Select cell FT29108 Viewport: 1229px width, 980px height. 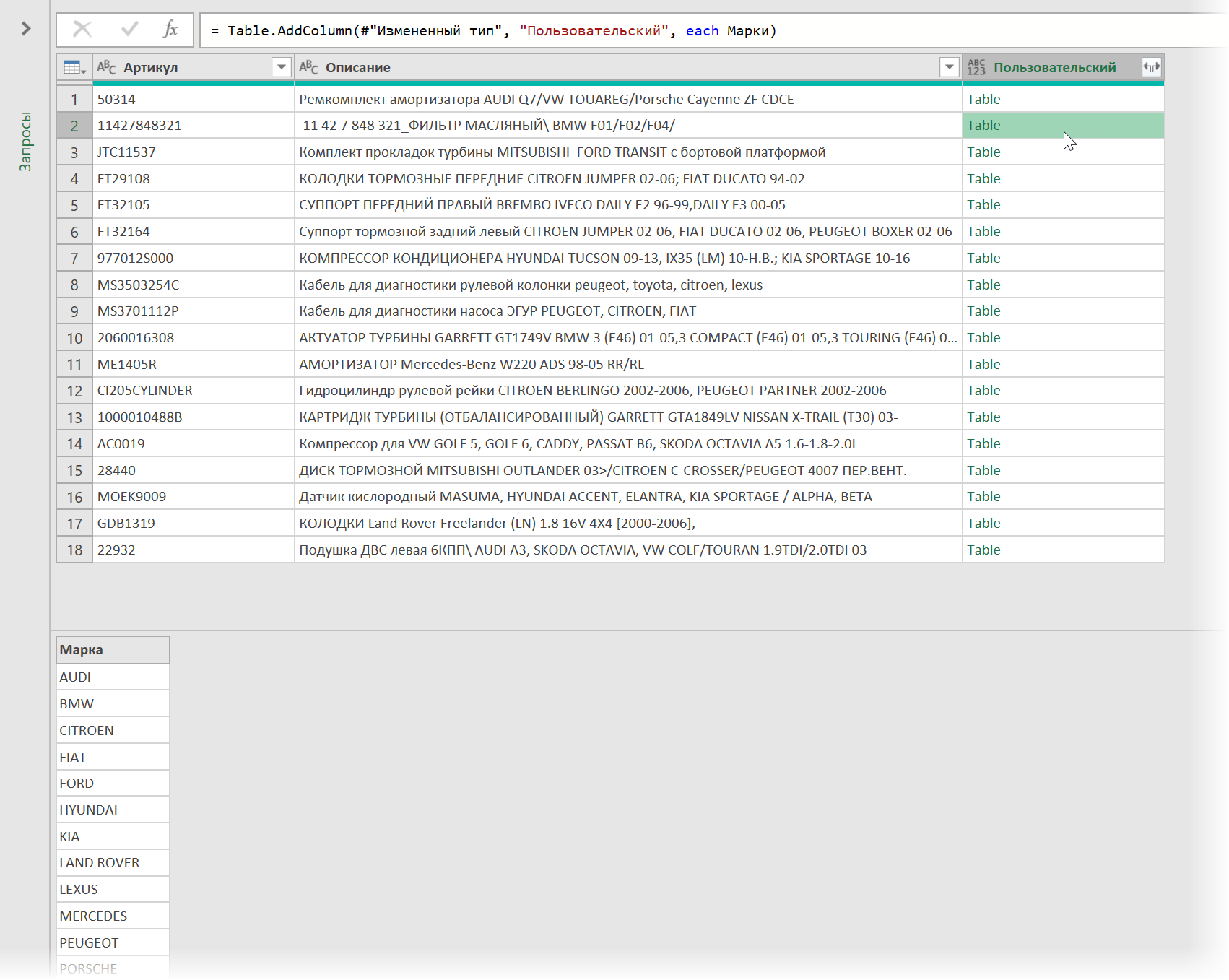[x=194, y=178]
